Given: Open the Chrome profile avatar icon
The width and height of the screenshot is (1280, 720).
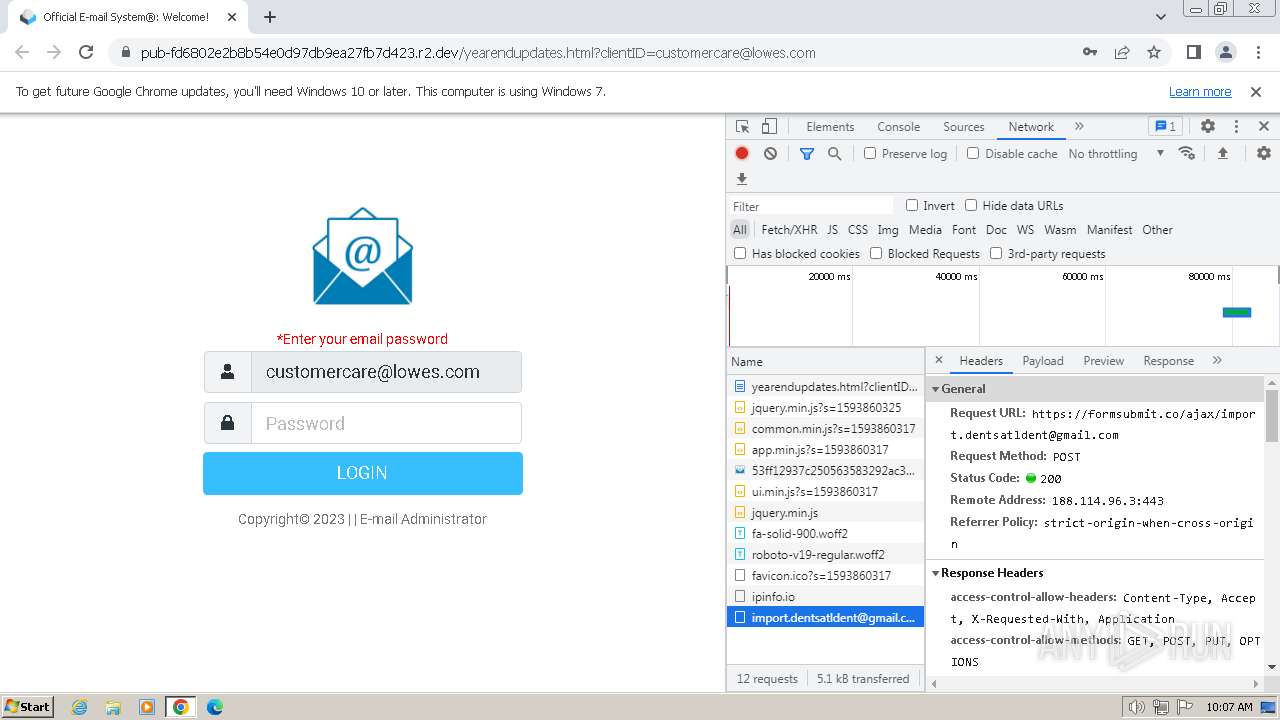Looking at the screenshot, I should click(1225, 52).
